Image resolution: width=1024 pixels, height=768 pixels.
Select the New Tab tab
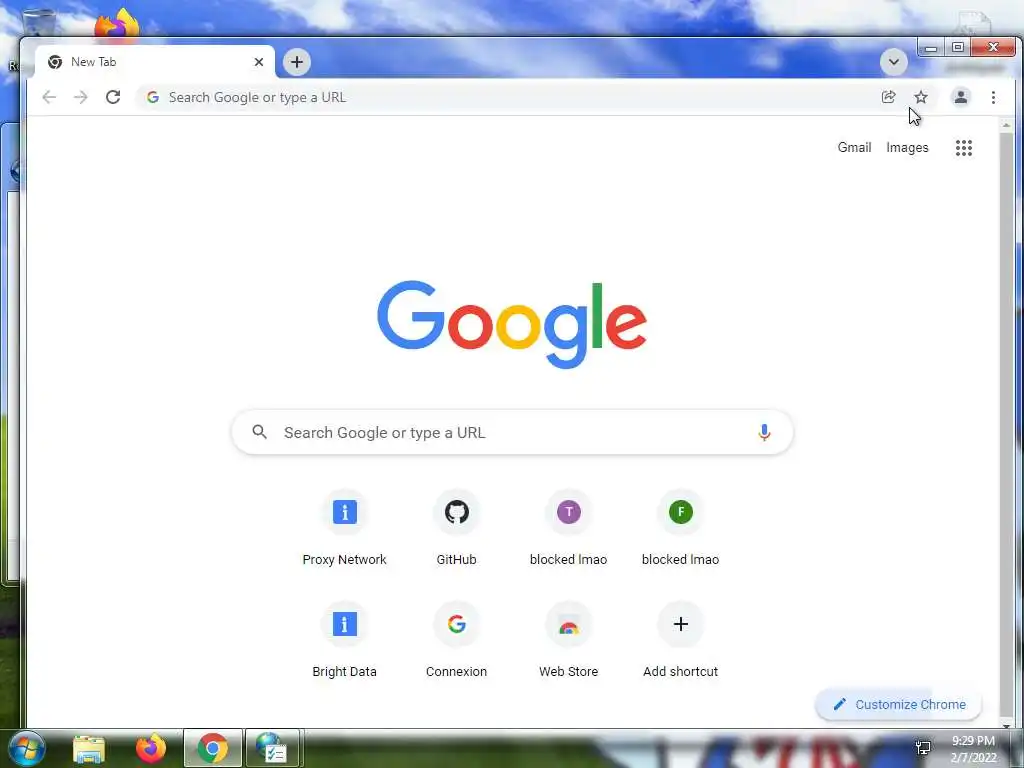155,62
